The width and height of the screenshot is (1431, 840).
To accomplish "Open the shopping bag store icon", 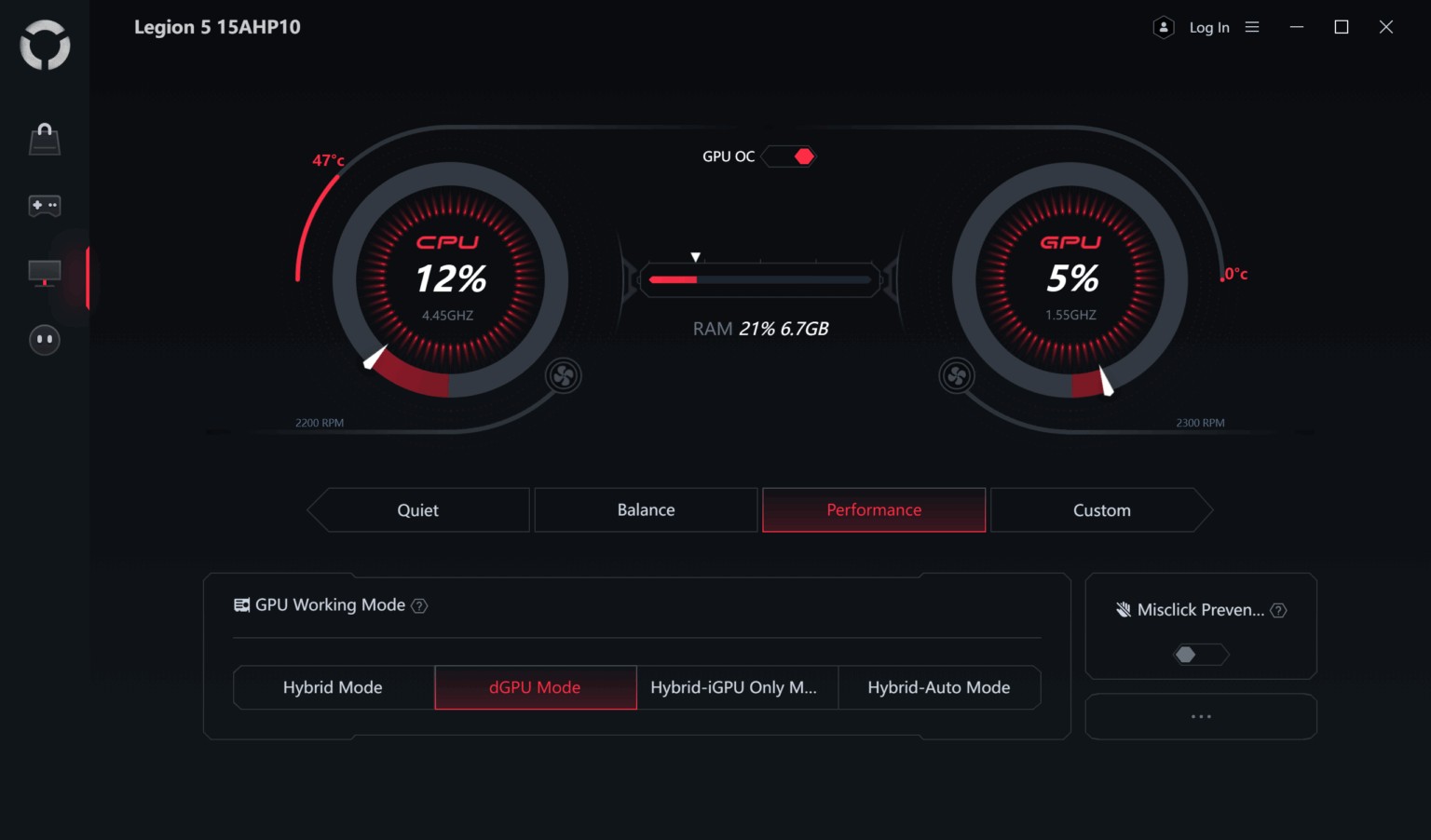I will pos(45,140).
